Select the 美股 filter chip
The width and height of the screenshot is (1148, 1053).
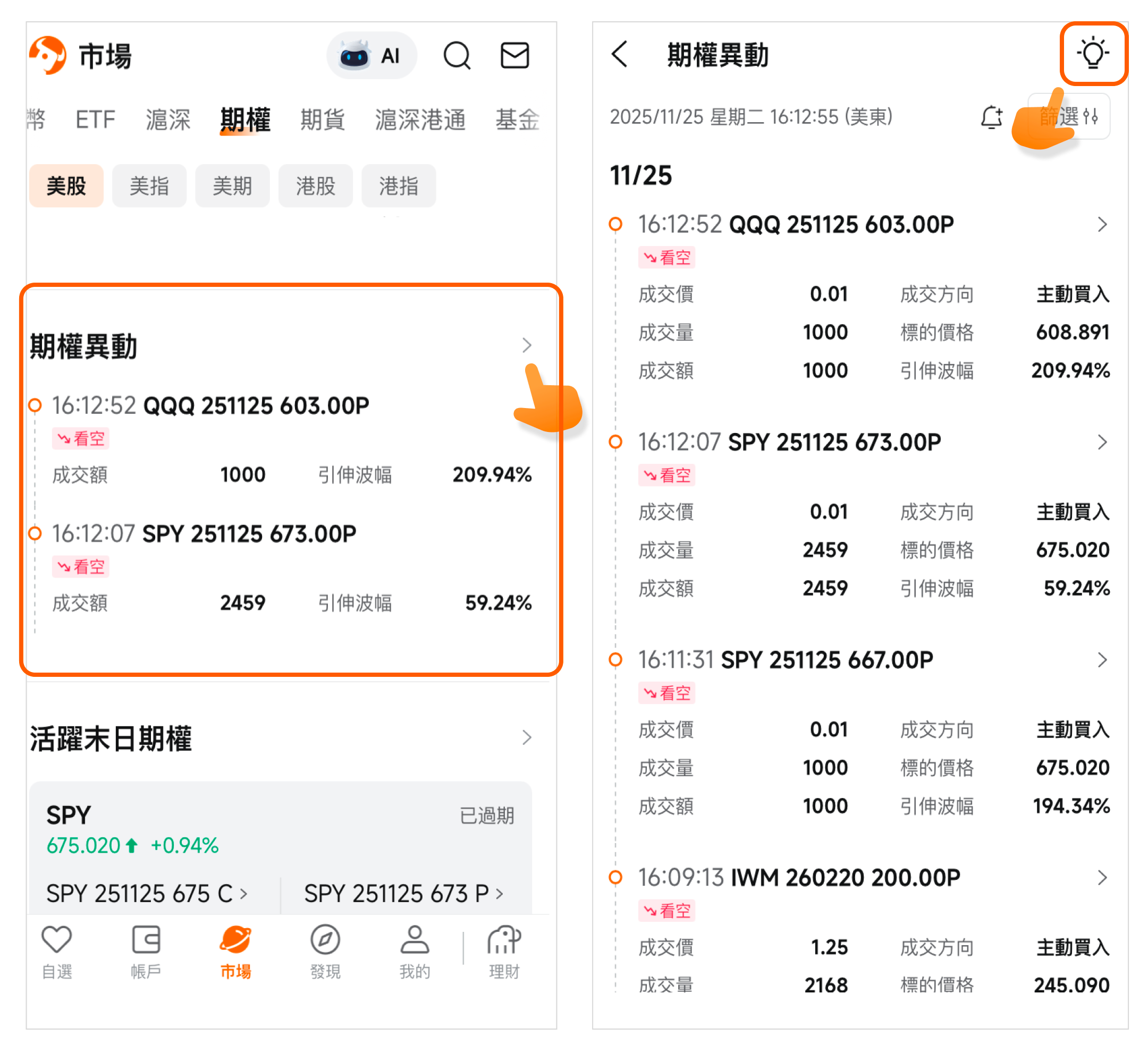tap(66, 186)
